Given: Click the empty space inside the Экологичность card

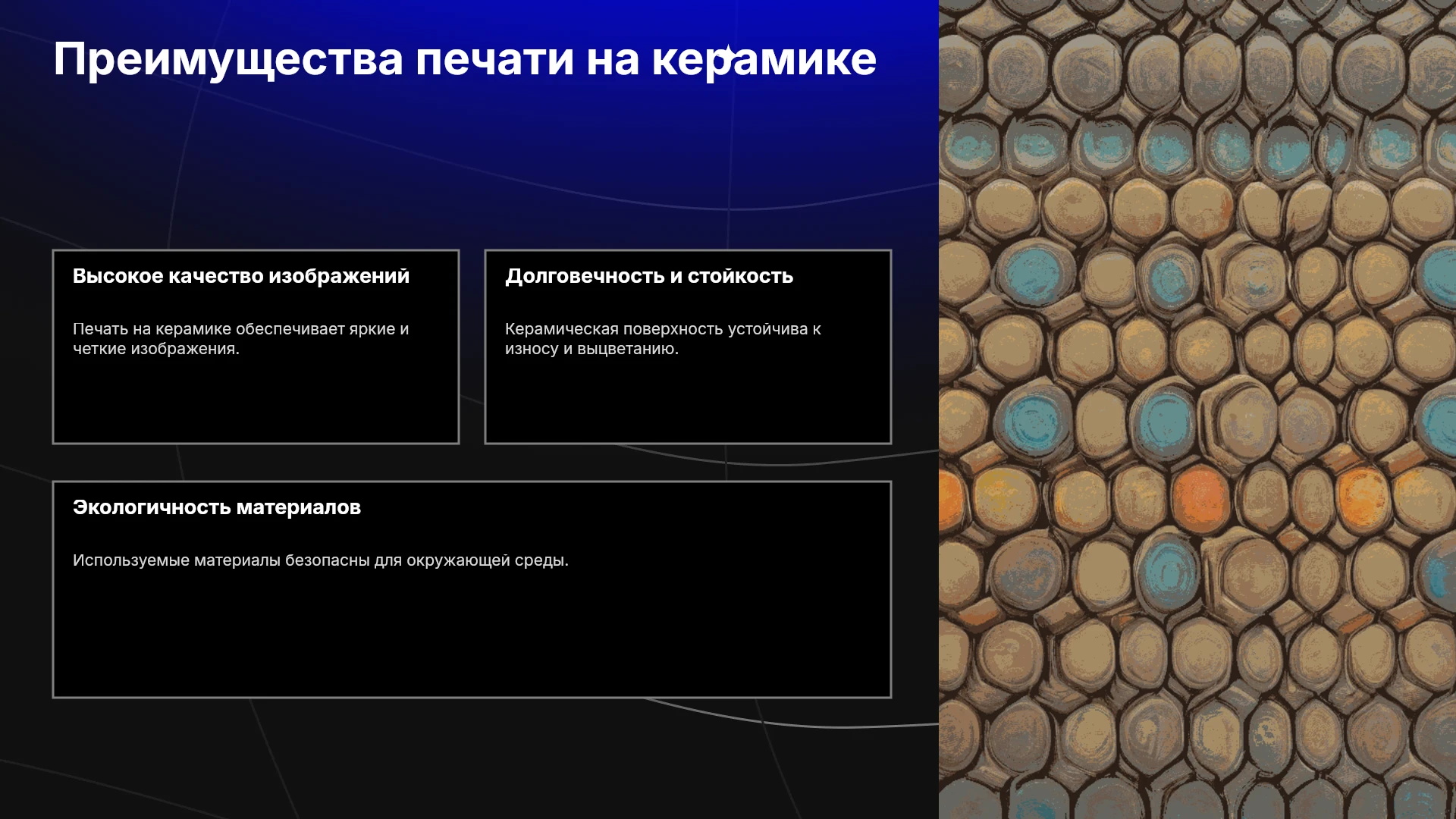Looking at the screenshot, I should click(472, 637).
